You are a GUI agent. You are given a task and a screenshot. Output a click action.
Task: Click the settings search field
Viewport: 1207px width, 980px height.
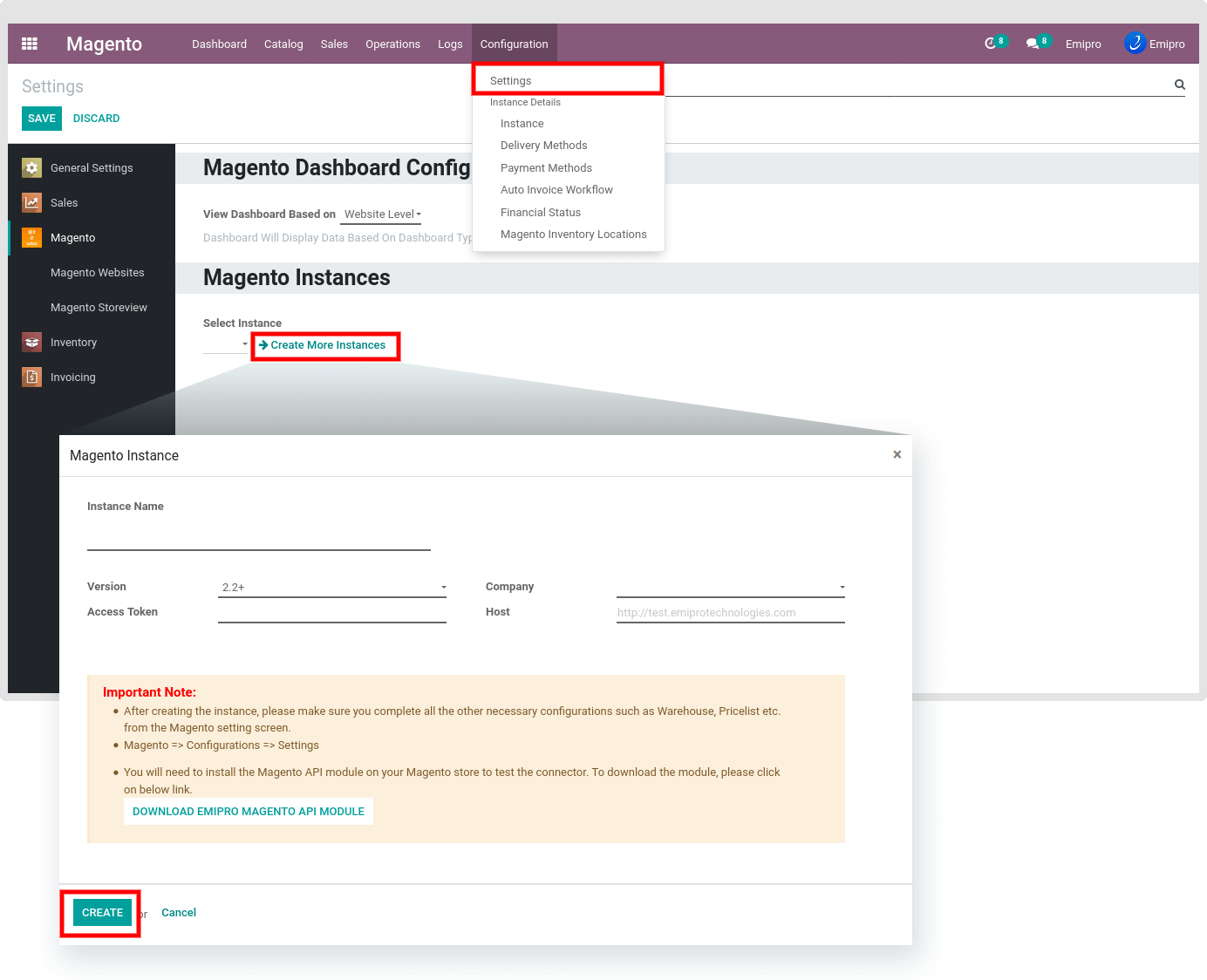916,85
